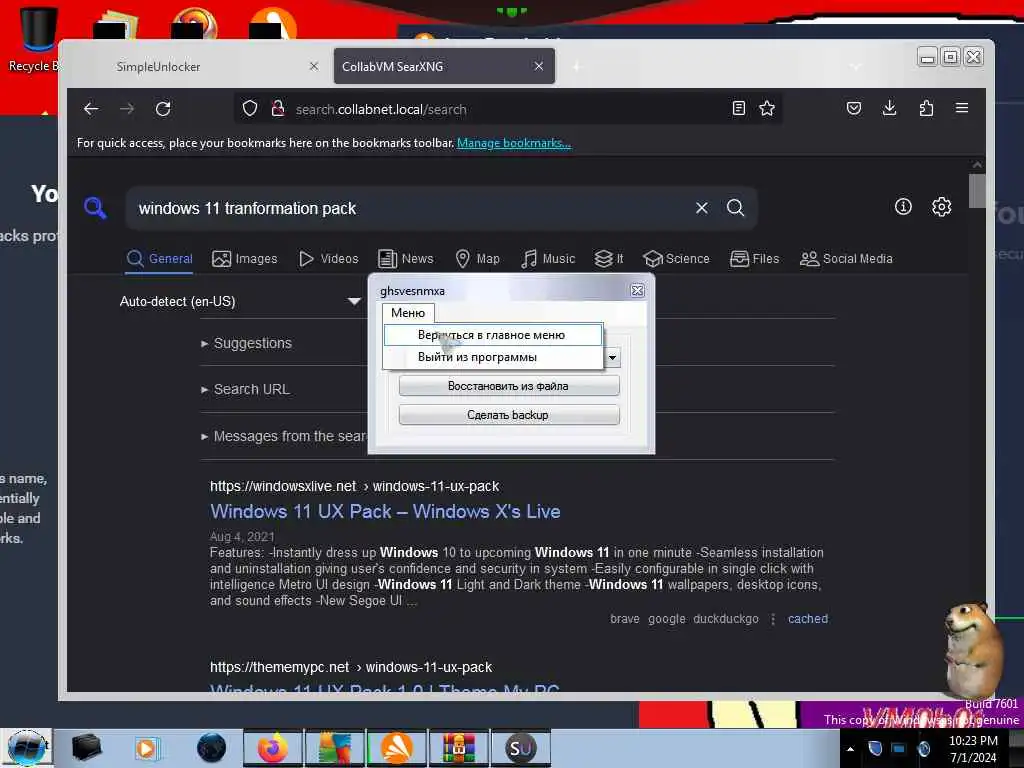
Task: Open WinRAR from the taskbar
Action: pyautogui.click(x=459, y=748)
